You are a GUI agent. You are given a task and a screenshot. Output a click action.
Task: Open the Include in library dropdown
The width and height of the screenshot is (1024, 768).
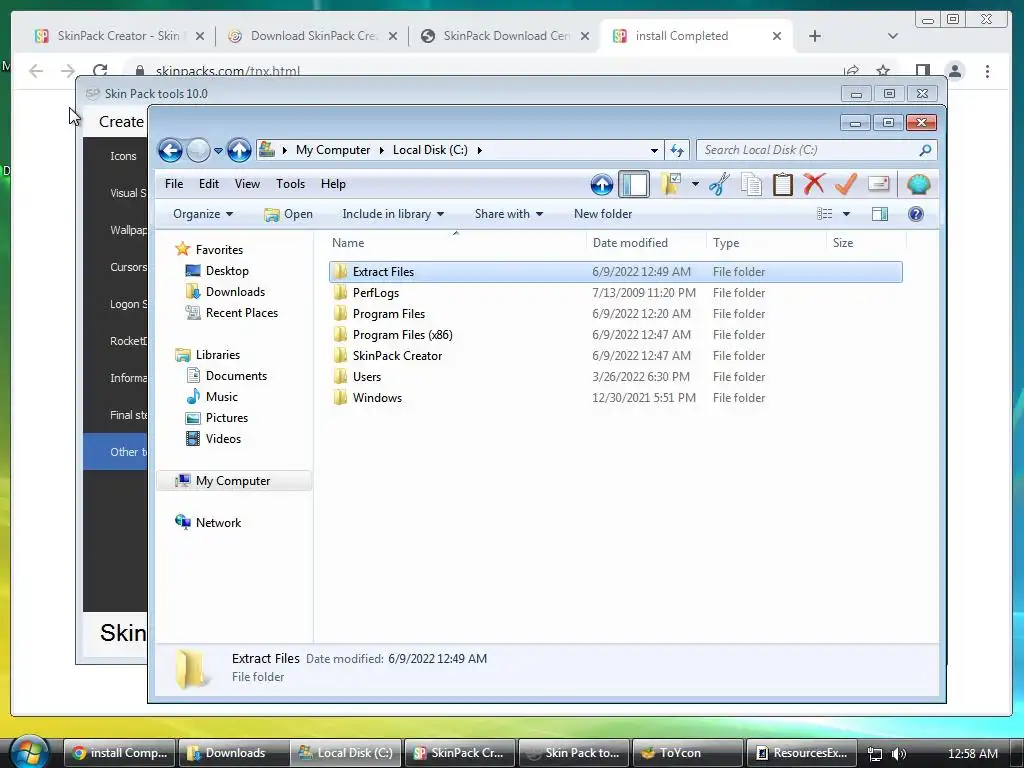[x=393, y=214]
